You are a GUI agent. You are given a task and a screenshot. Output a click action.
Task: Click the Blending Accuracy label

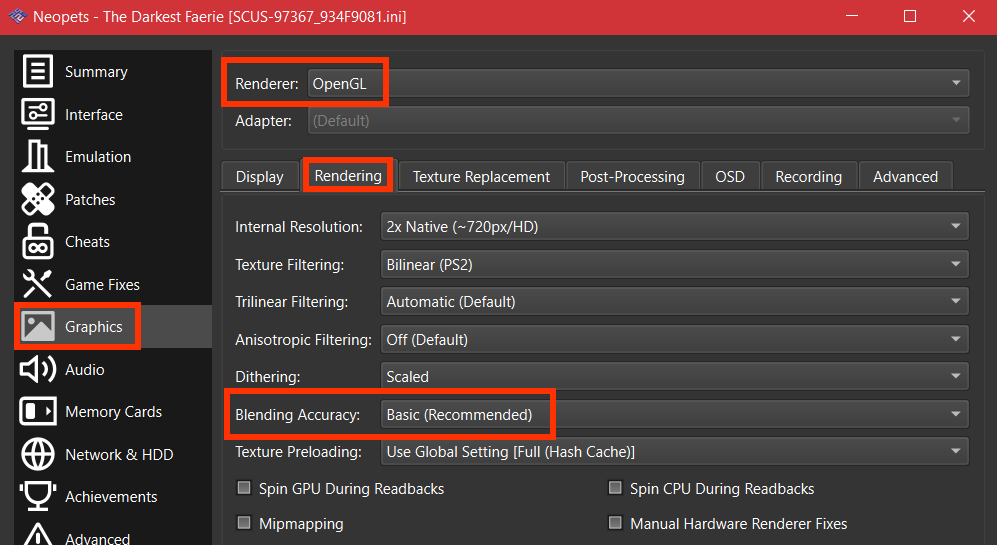pyautogui.click(x=298, y=415)
